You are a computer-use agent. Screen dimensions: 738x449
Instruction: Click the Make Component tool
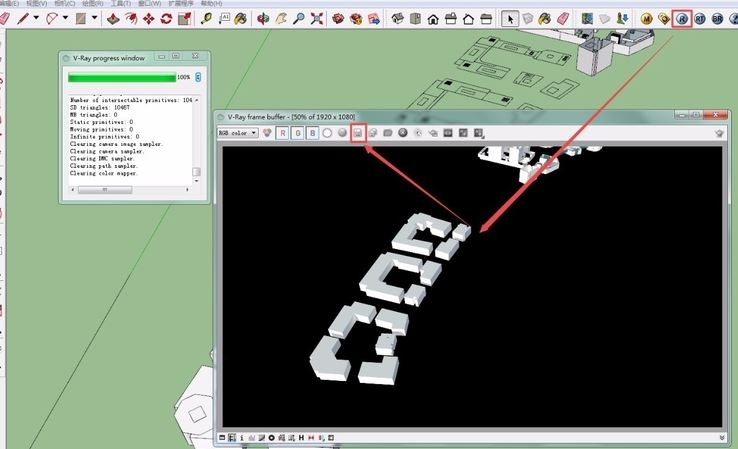[528, 19]
